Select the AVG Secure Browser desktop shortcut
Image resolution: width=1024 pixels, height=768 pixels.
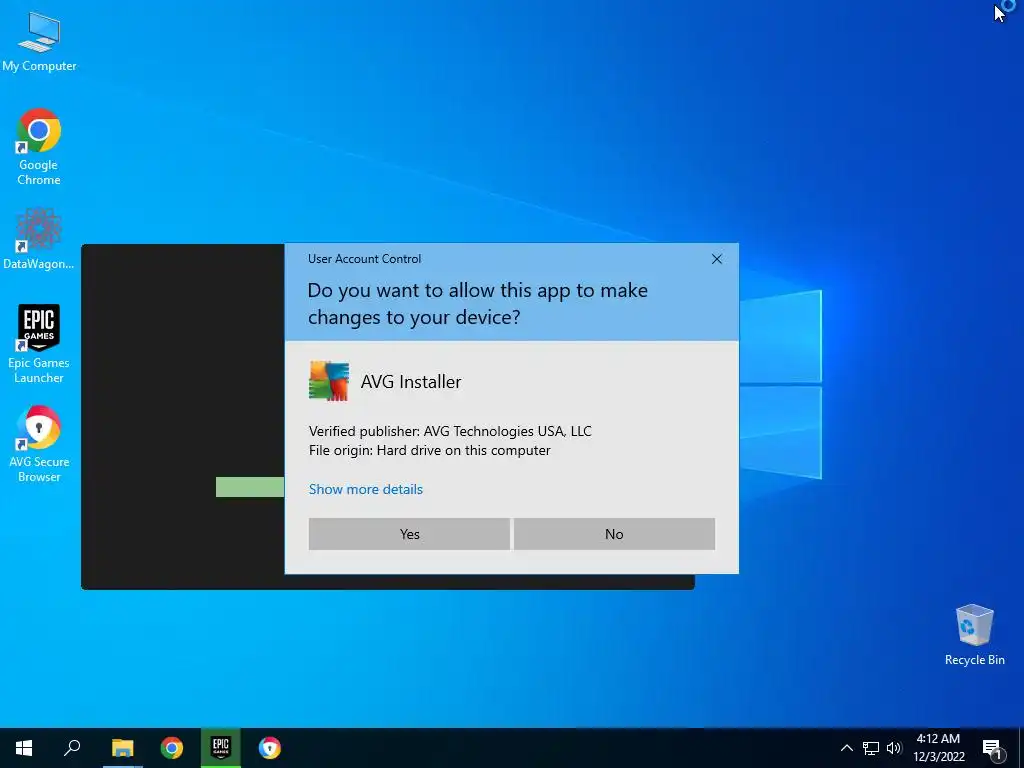(39, 444)
